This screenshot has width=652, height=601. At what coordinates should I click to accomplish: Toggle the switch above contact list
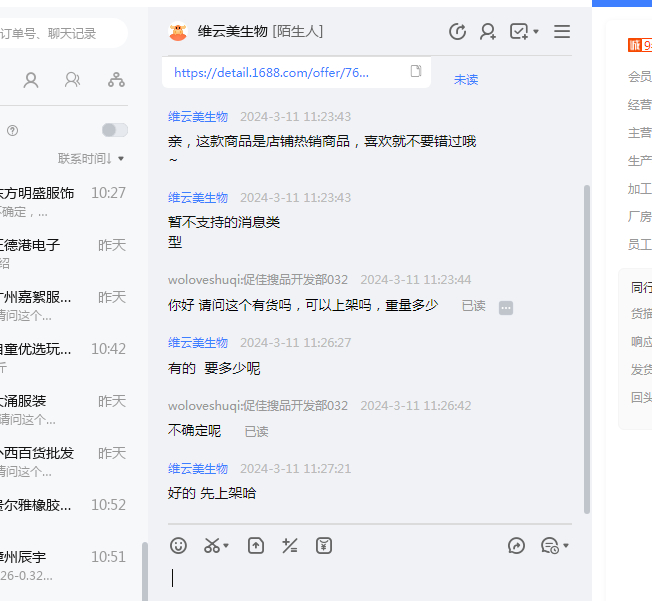tap(115, 130)
